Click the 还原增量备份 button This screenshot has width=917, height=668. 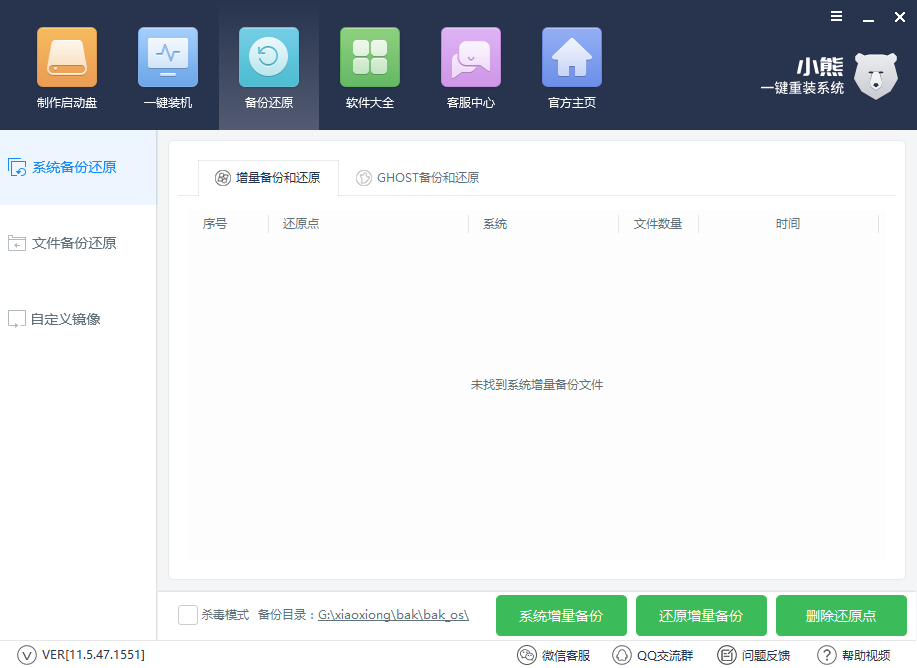(701, 616)
